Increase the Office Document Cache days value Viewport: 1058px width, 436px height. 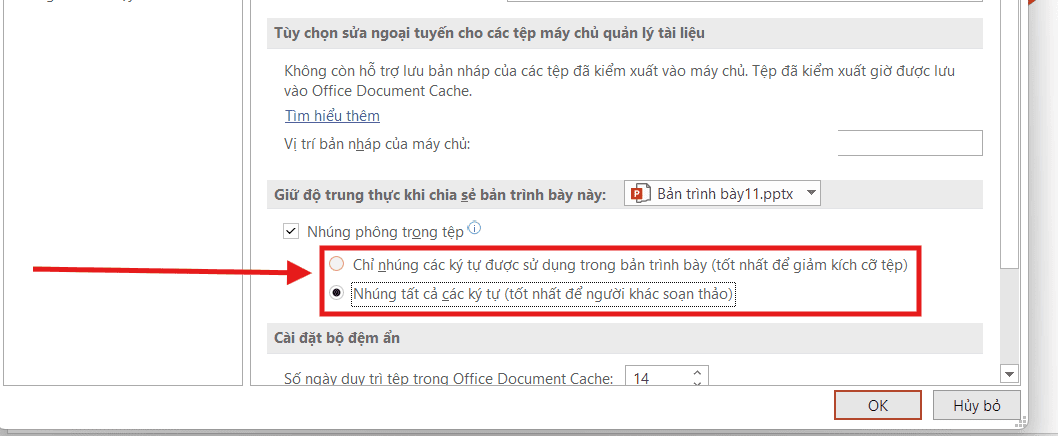[698, 372]
